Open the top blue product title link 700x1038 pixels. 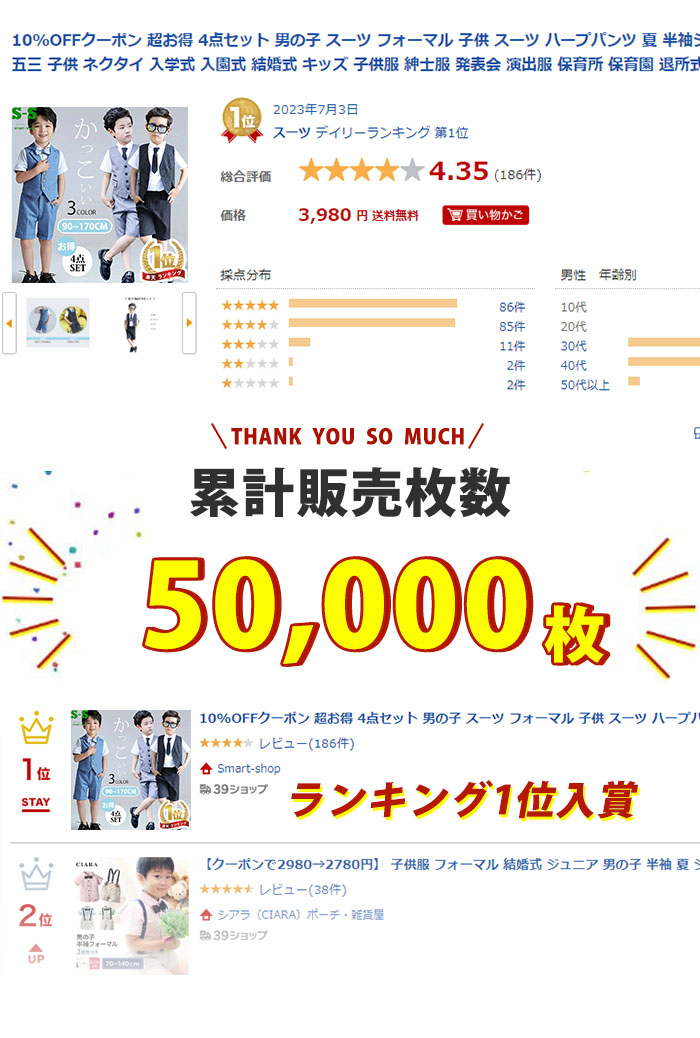356,52
